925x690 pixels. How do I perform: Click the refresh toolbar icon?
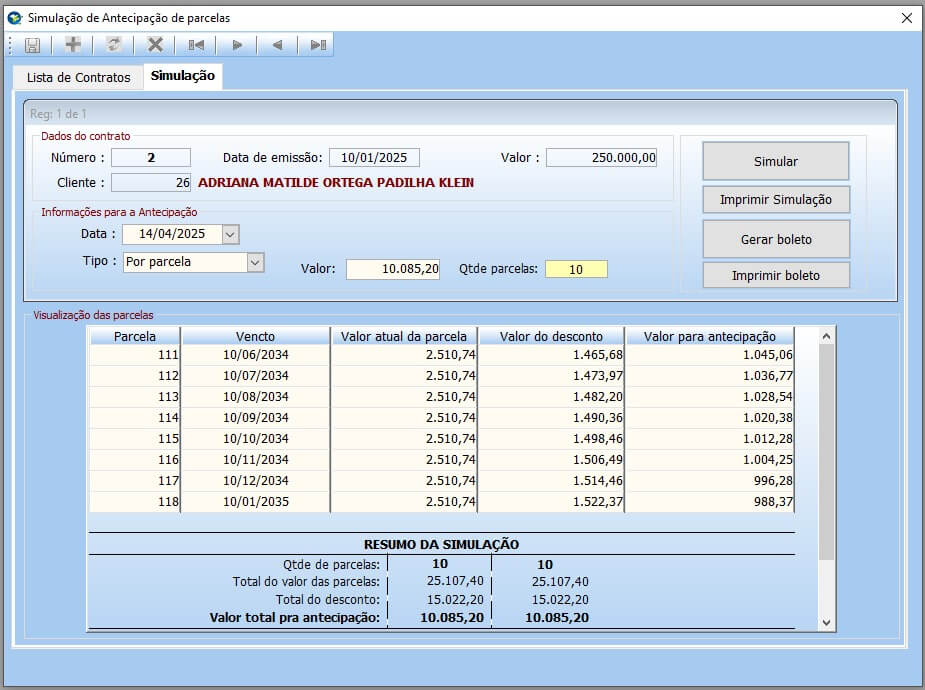(x=114, y=45)
